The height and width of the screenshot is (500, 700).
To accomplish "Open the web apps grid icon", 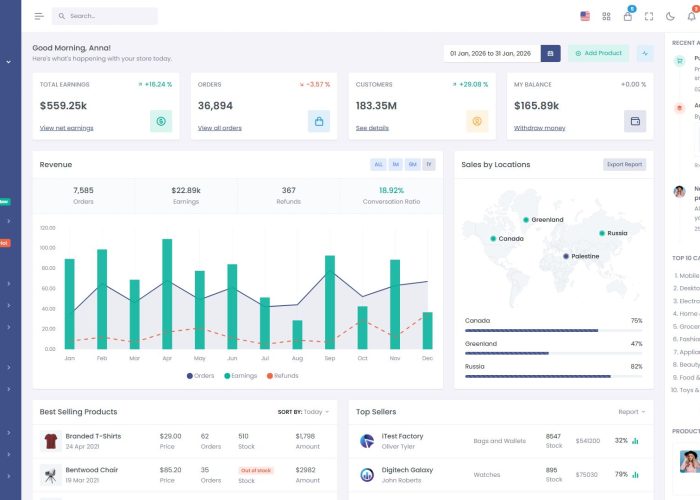I will (606, 17).
